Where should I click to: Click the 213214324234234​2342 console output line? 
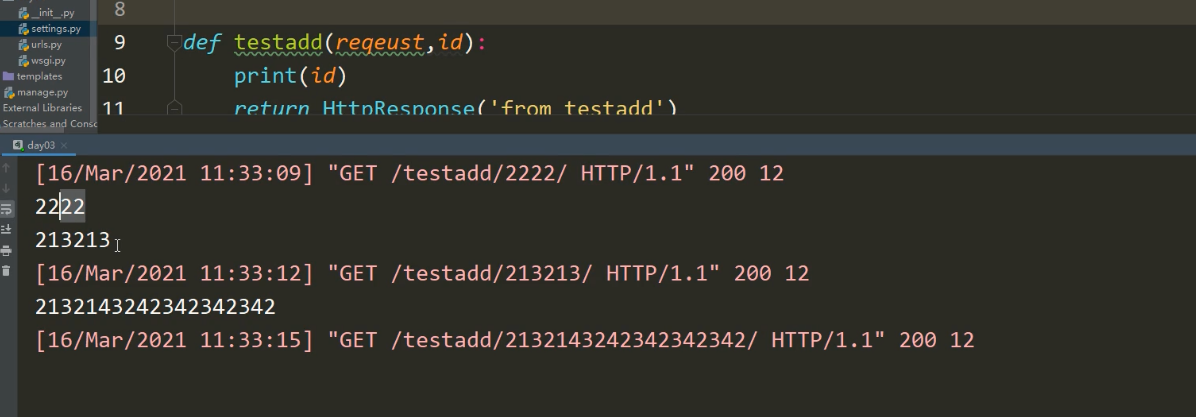tap(155, 307)
